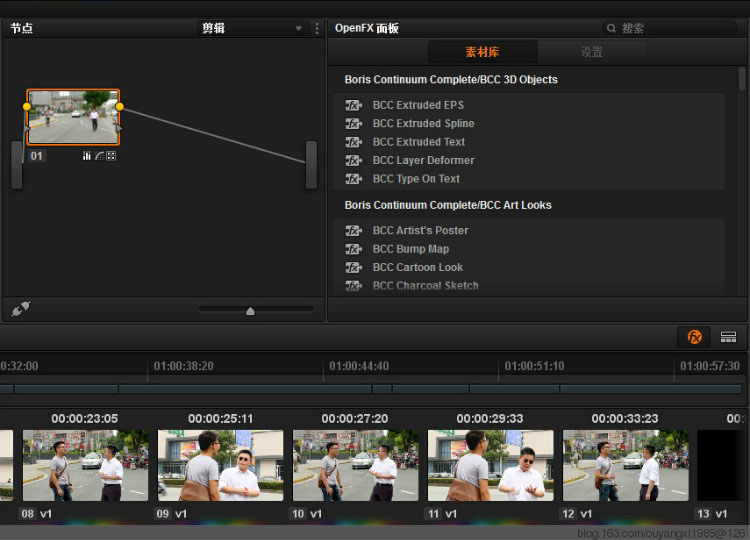Select clip 13 black thumbnail

coord(721,465)
